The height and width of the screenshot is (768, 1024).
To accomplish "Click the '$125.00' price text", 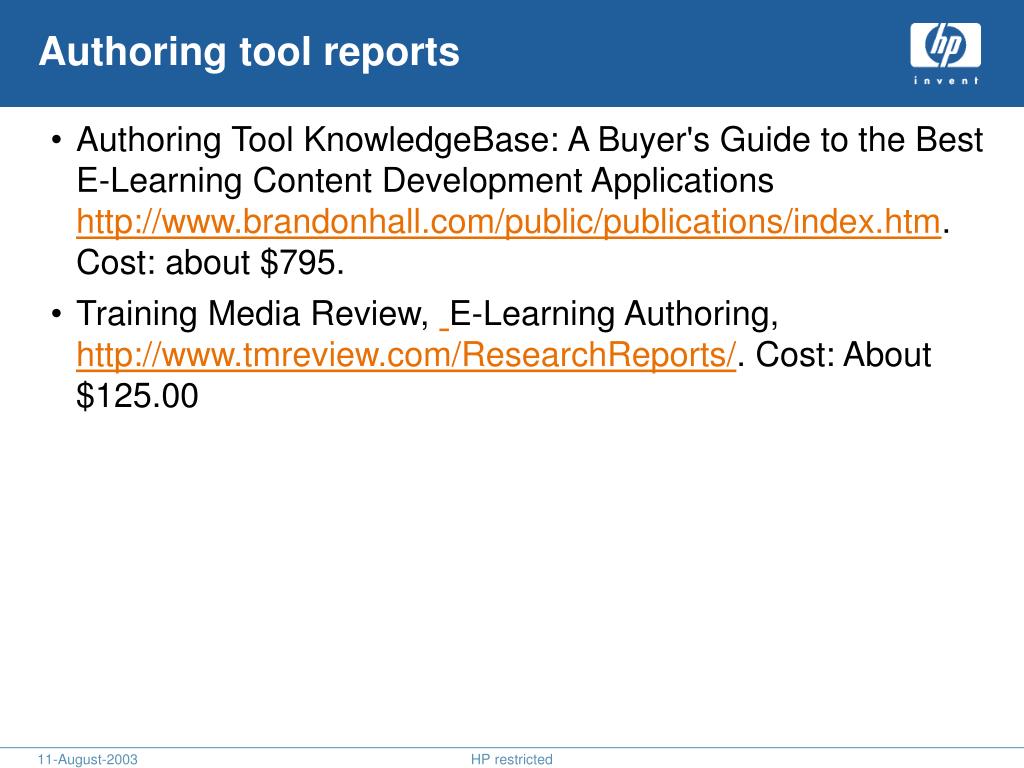I will tap(137, 396).
